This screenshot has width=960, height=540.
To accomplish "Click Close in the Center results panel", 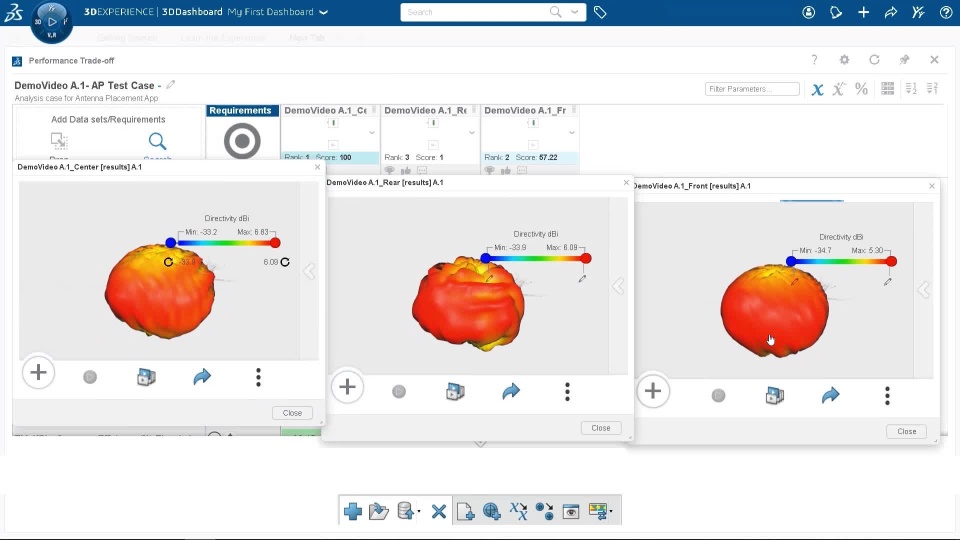I will click(292, 413).
